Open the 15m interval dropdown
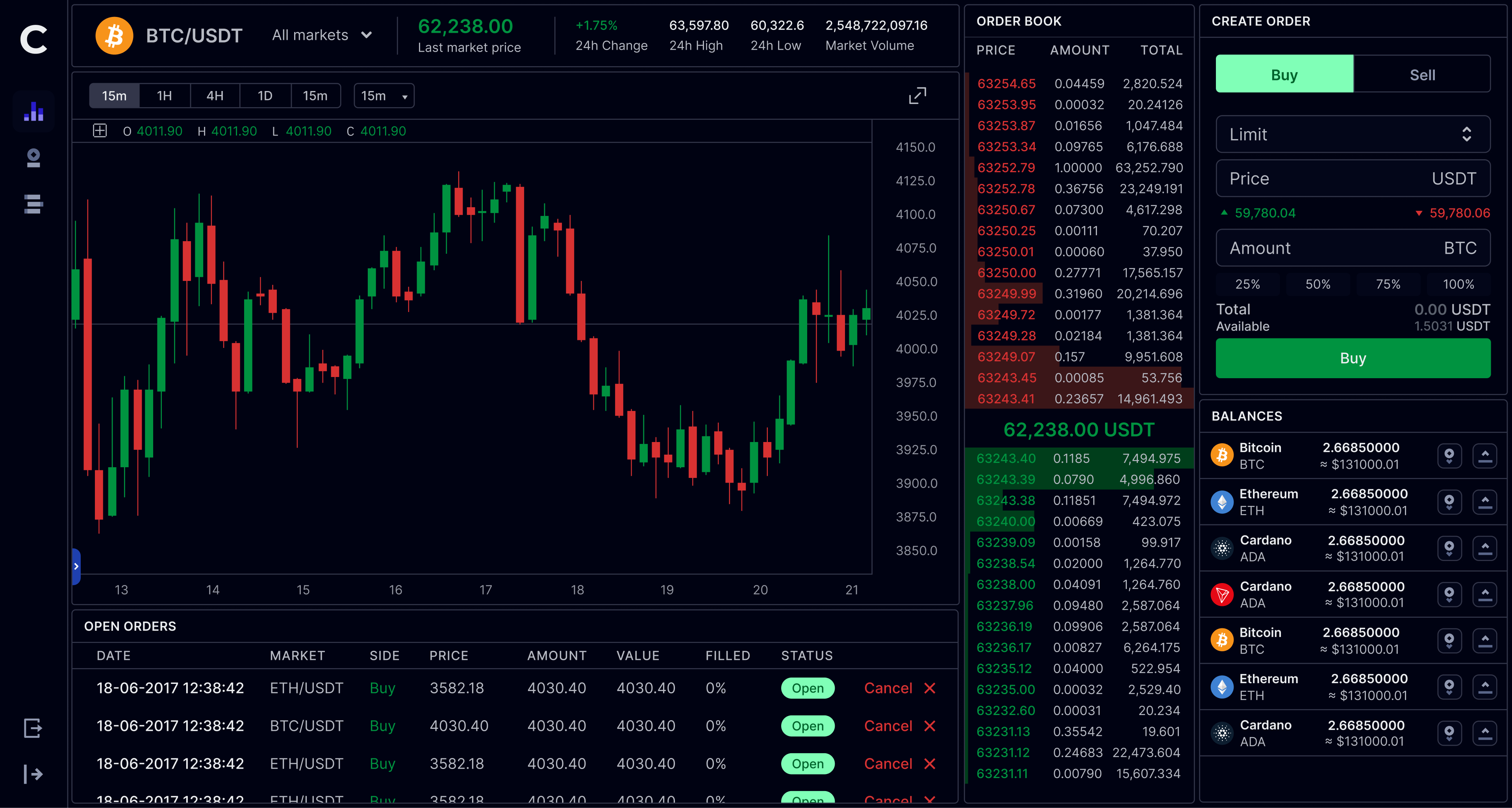Viewport: 1512px width, 808px height. coord(384,96)
